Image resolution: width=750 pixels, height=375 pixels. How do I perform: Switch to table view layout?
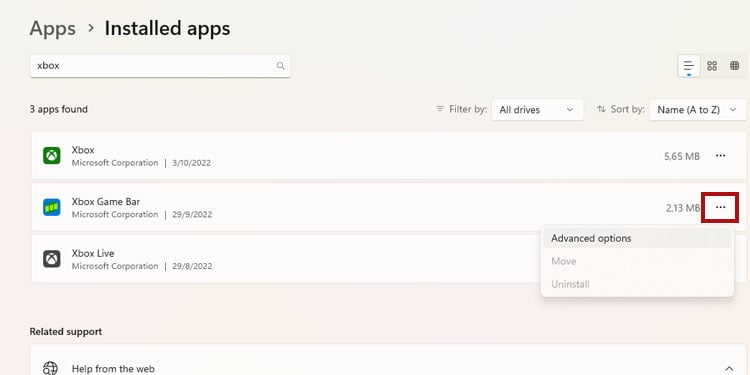tap(735, 66)
